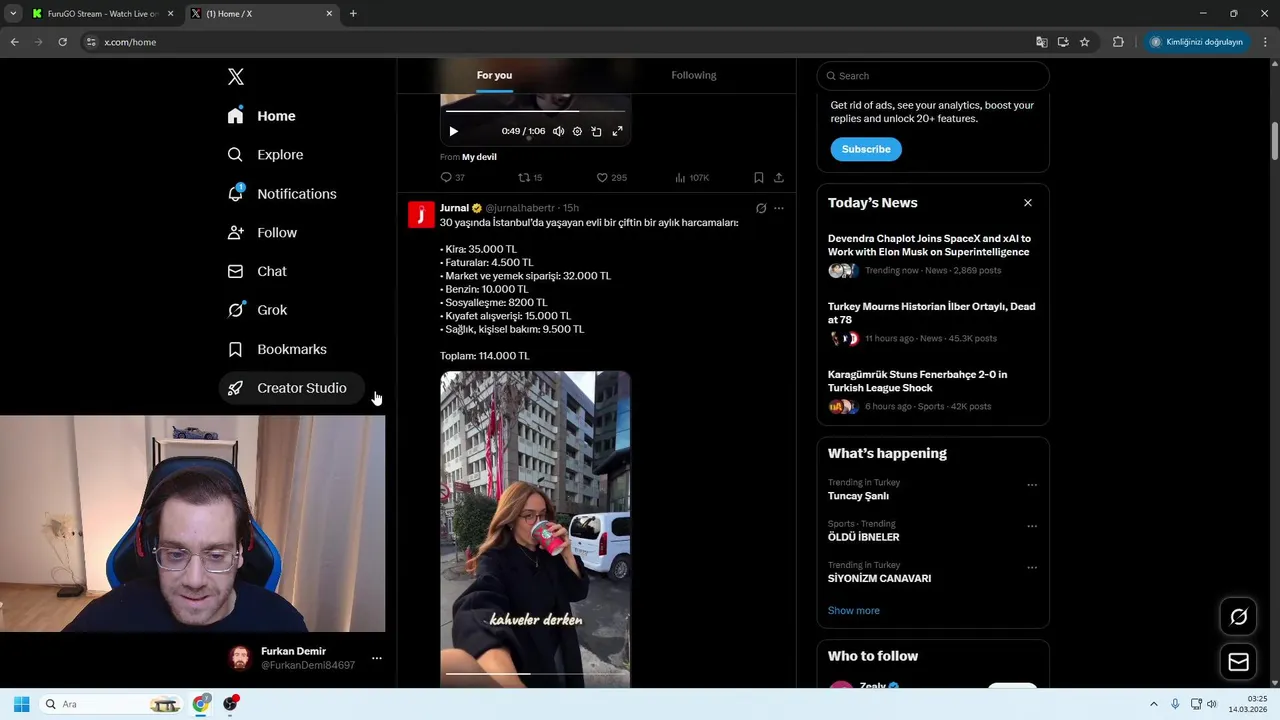This screenshot has height=720, width=1280.
Task: Bookmark the video post
Action: click(759, 178)
